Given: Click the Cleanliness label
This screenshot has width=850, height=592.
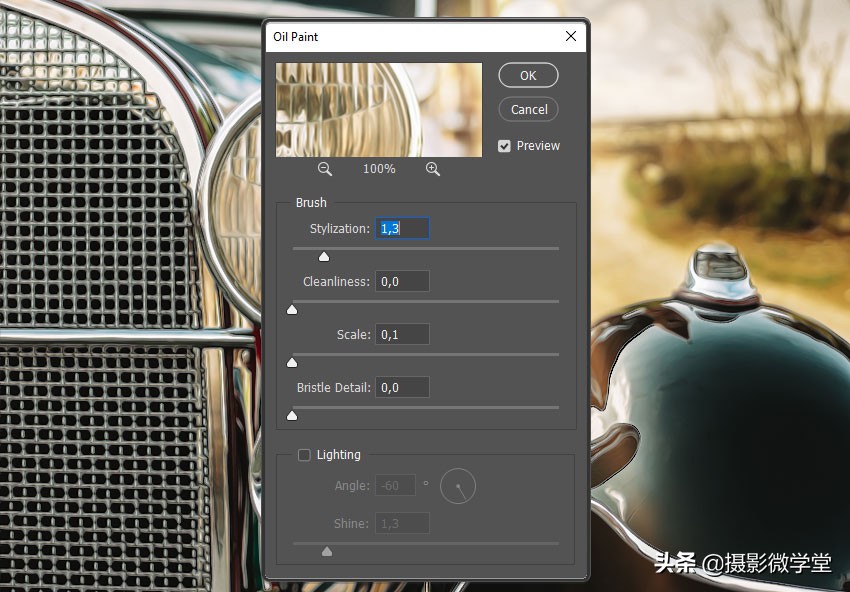Looking at the screenshot, I should click(336, 282).
